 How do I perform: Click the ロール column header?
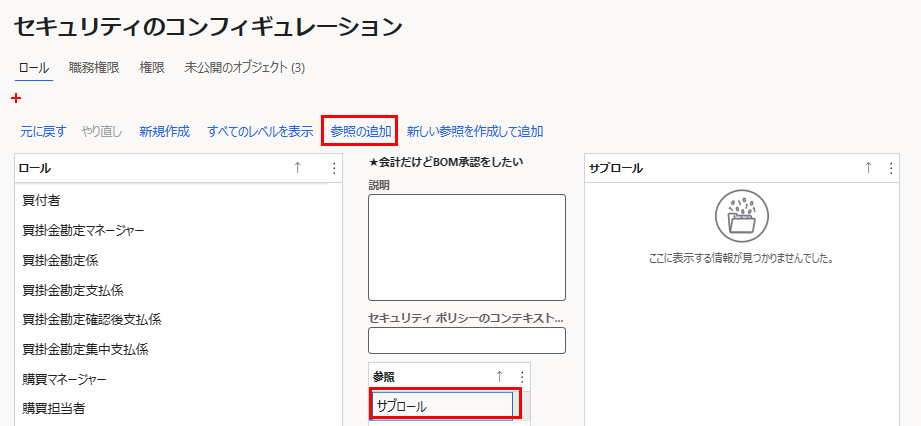pyautogui.click(x=35, y=169)
